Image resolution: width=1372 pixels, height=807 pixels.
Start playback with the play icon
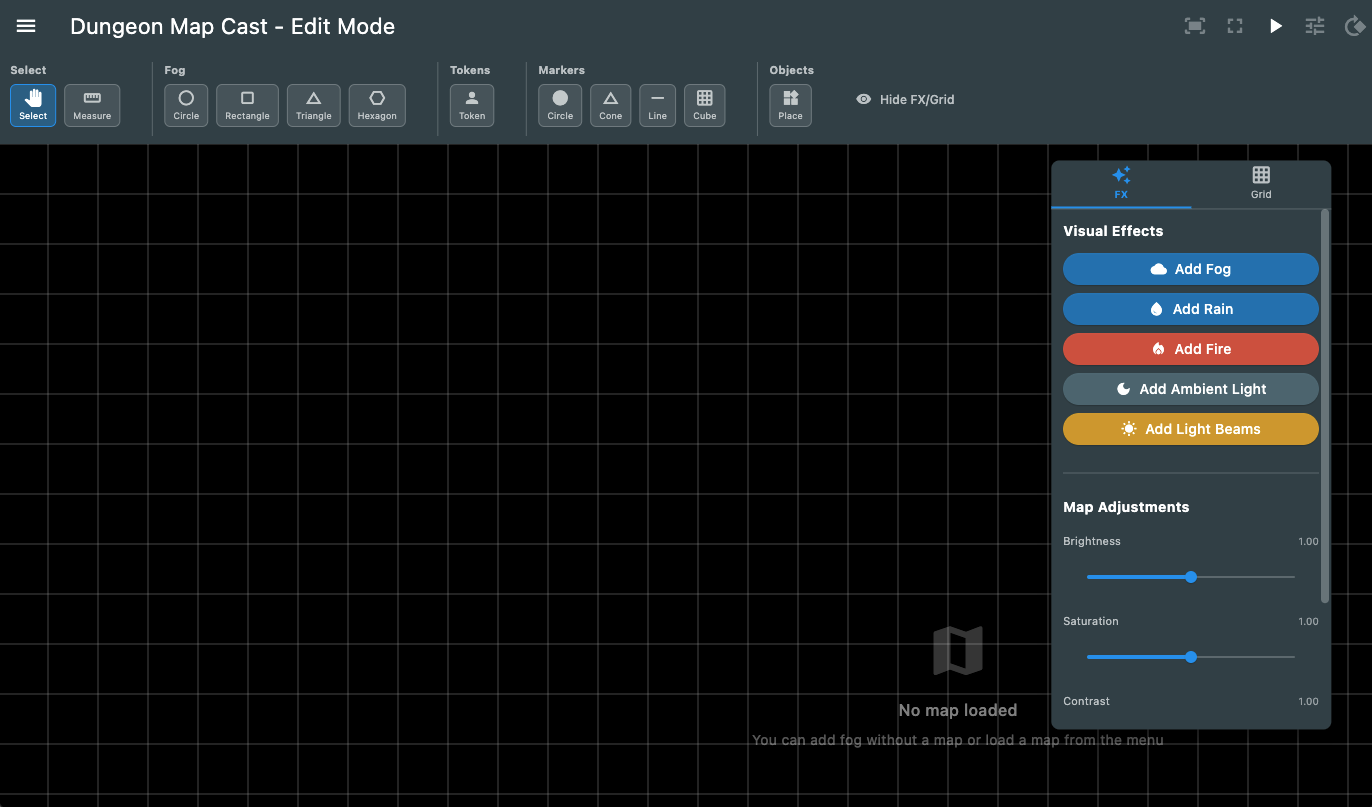point(1275,26)
